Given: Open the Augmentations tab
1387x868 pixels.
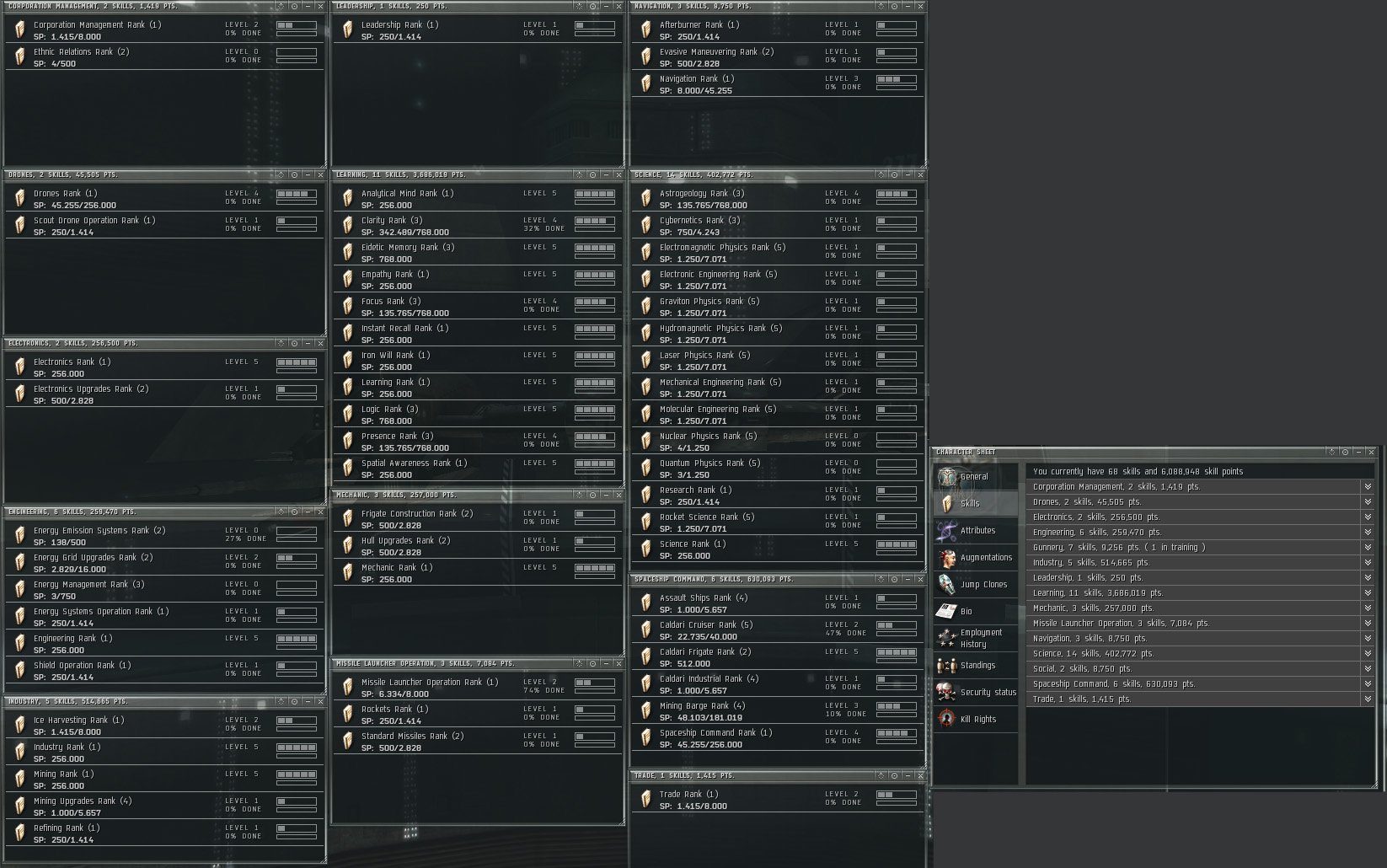Looking at the screenshot, I should click(x=976, y=558).
